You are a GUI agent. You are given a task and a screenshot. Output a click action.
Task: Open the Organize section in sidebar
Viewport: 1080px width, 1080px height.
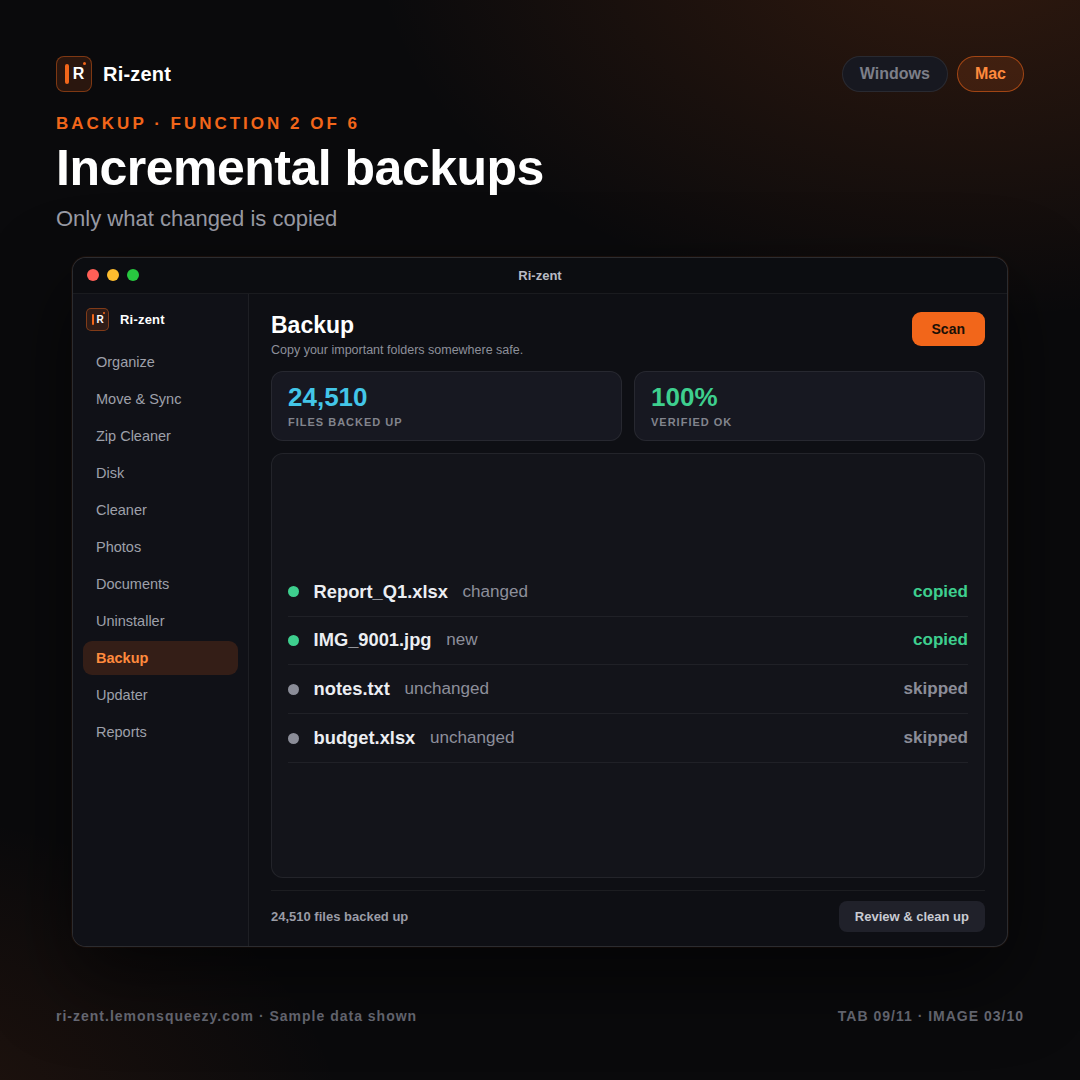[x=160, y=362]
